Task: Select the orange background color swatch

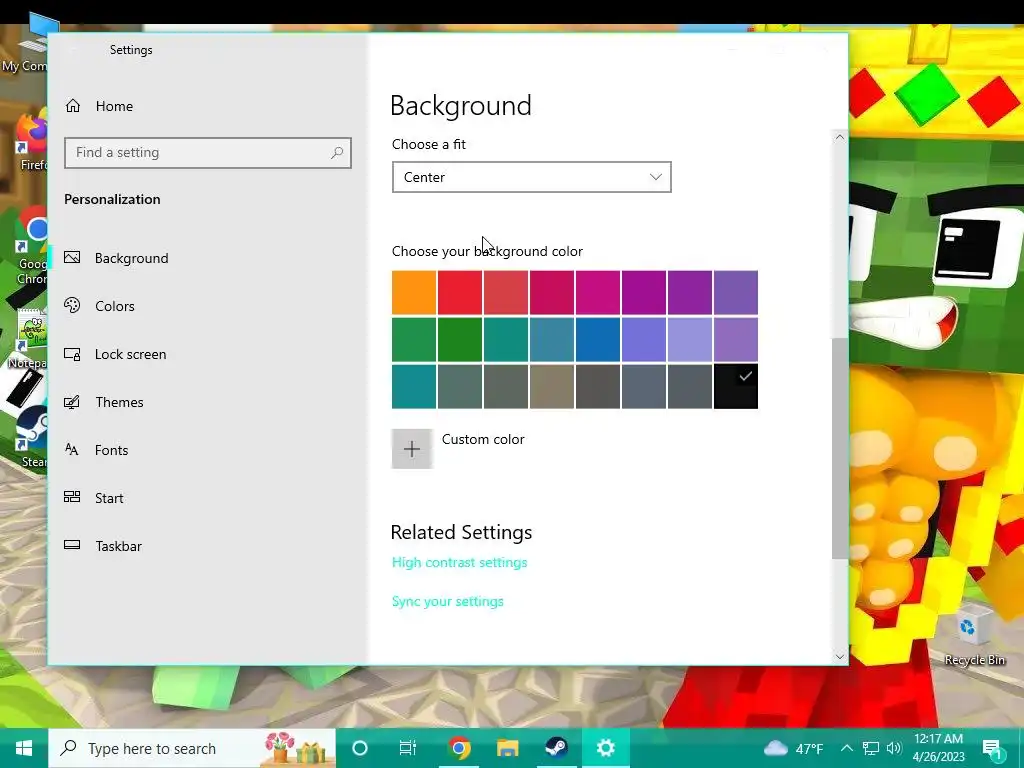Action: pyautogui.click(x=414, y=293)
